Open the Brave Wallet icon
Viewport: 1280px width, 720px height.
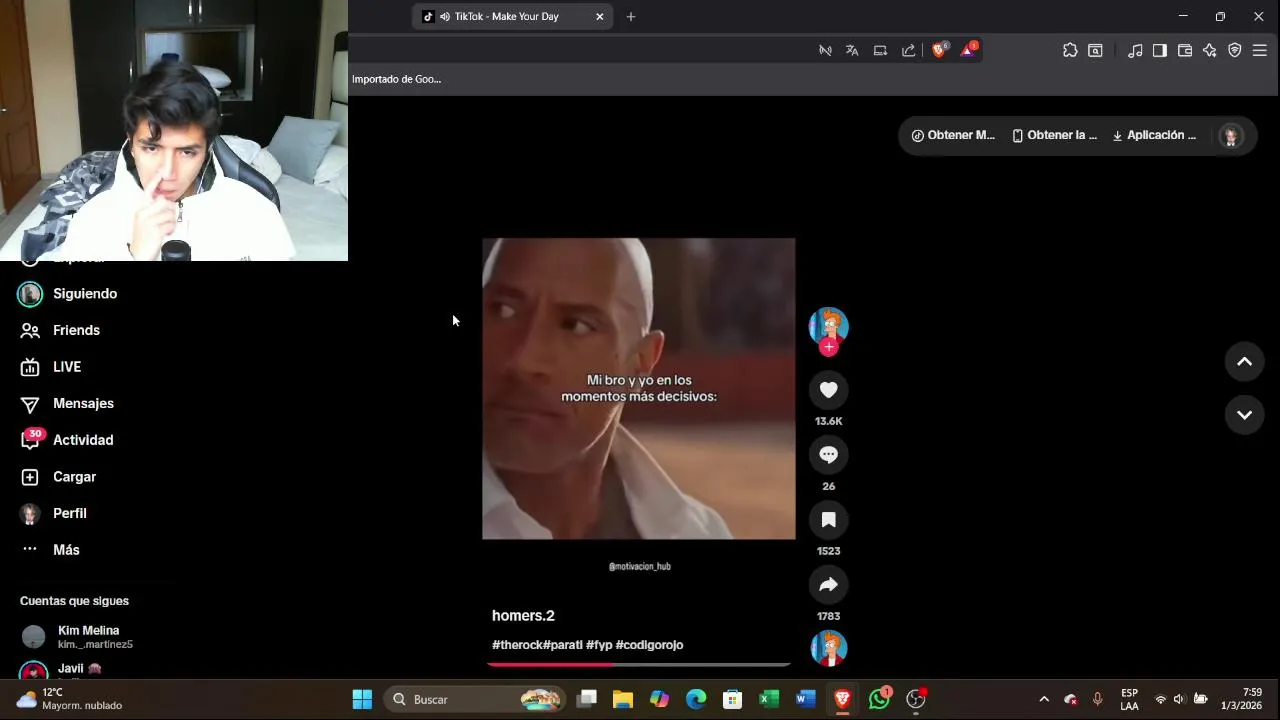(1185, 51)
